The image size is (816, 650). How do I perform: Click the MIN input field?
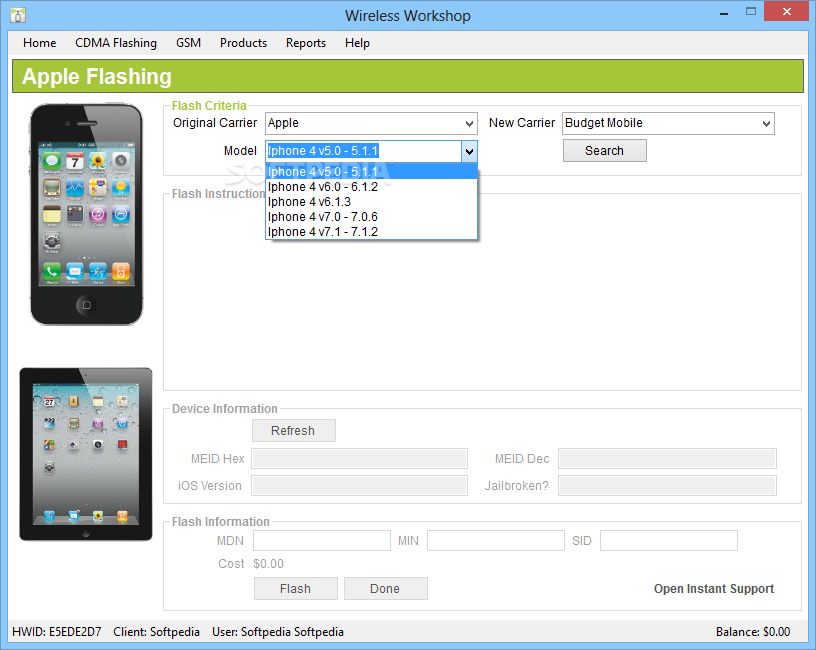495,541
